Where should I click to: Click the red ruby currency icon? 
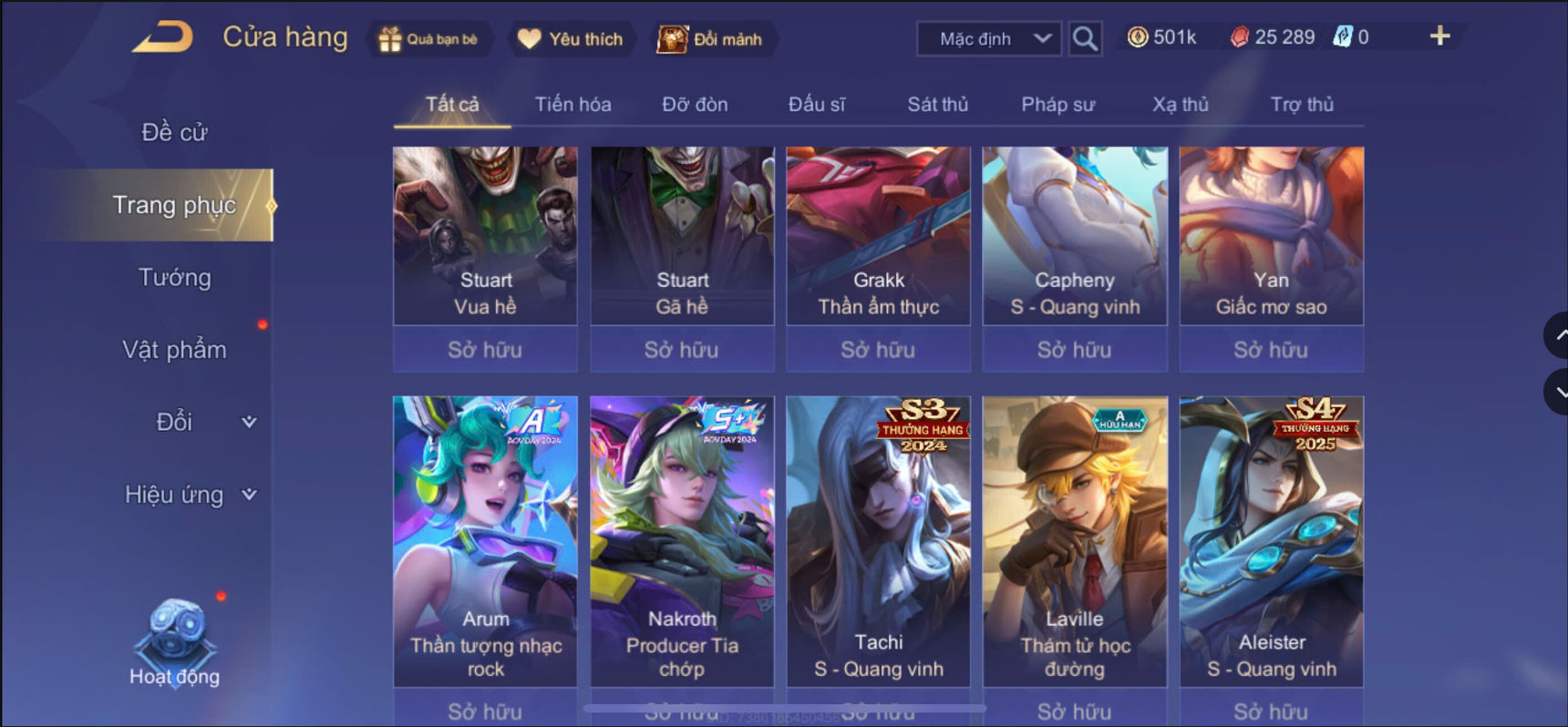1240,36
